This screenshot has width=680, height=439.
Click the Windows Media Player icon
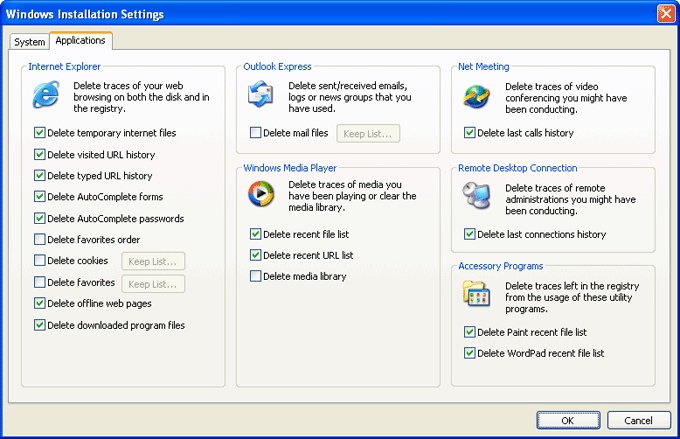click(x=261, y=193)
